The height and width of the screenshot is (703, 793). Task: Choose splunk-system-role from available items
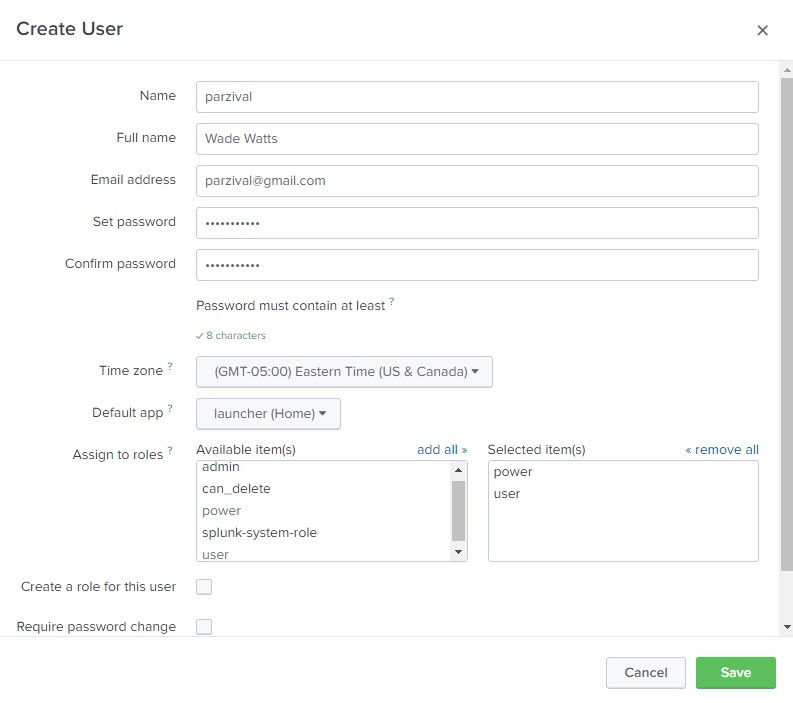coord(259,533)
